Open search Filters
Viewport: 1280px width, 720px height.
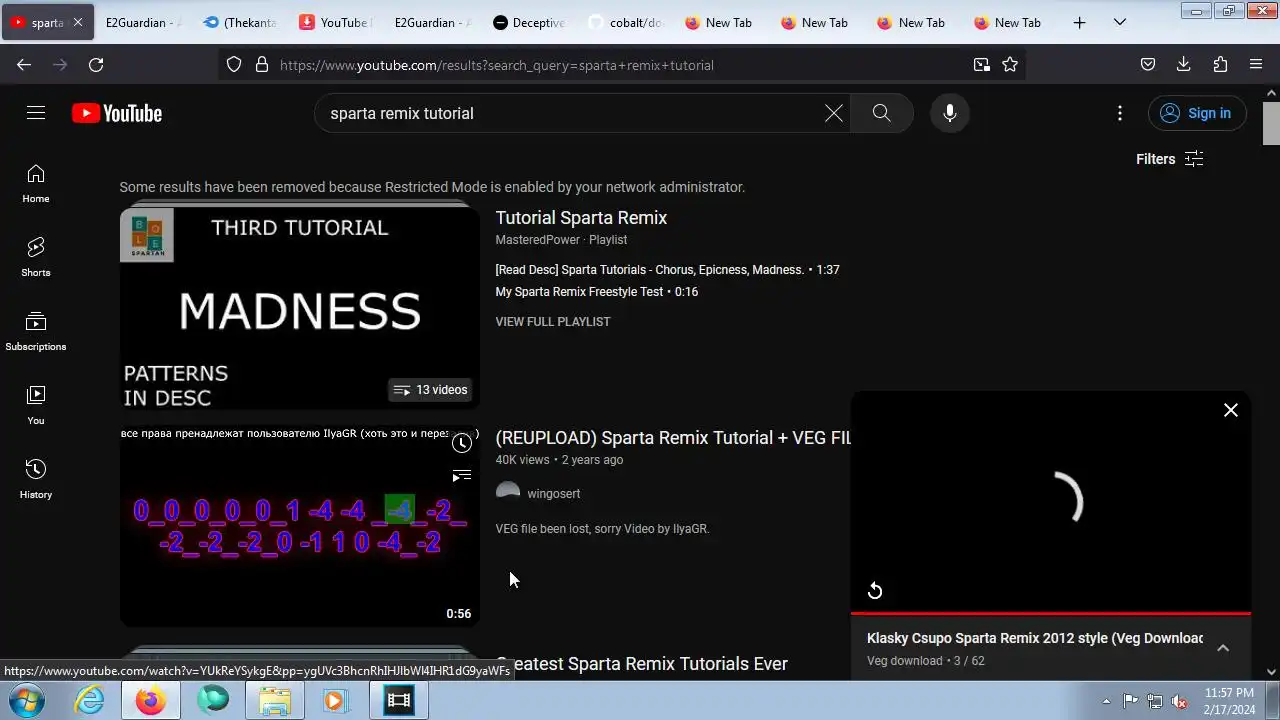(x=1169, y=159)
